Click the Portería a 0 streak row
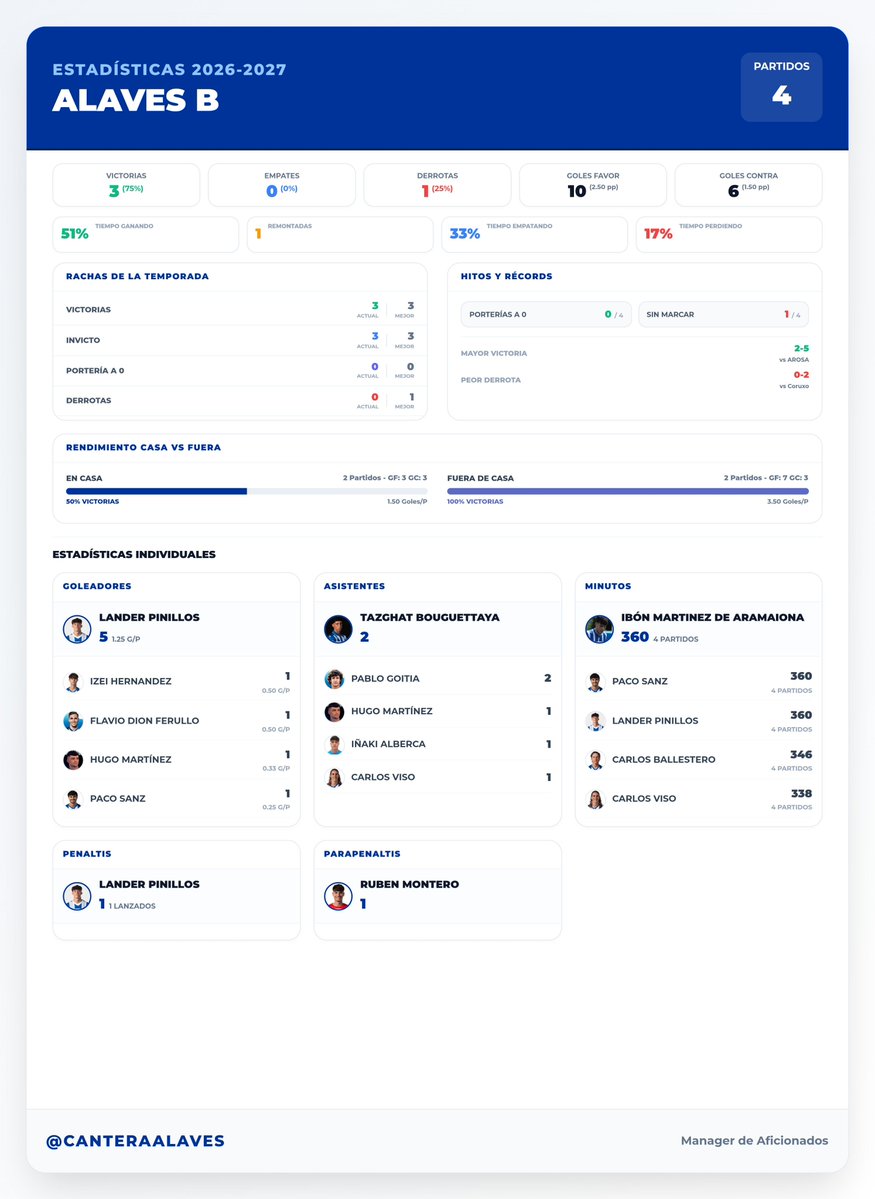 pos(240,370)
